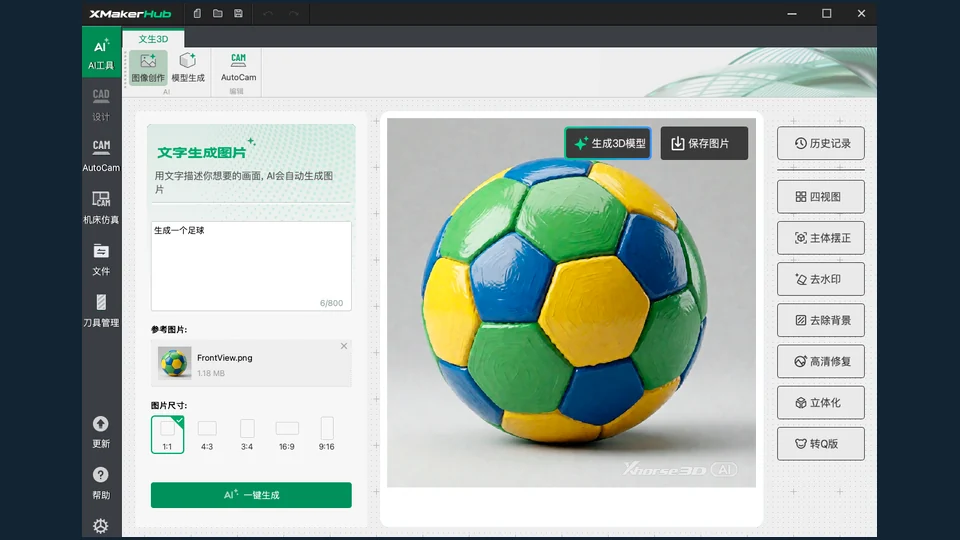
Task: Open AutoCam in the left sidebar
Action: pos(101,156)
